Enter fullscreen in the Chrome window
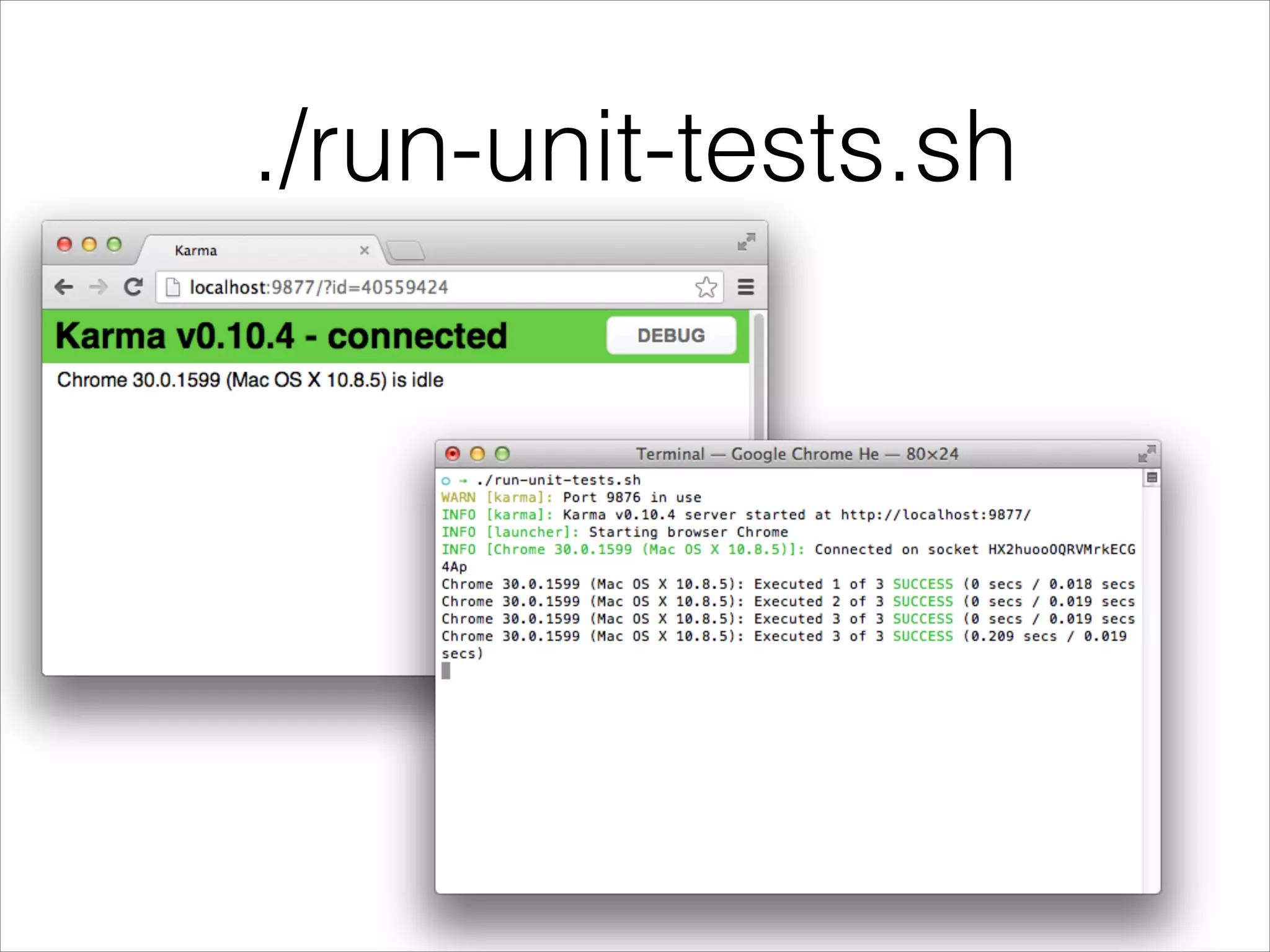This screenshot has height=952, width=1270. (746, 242)
